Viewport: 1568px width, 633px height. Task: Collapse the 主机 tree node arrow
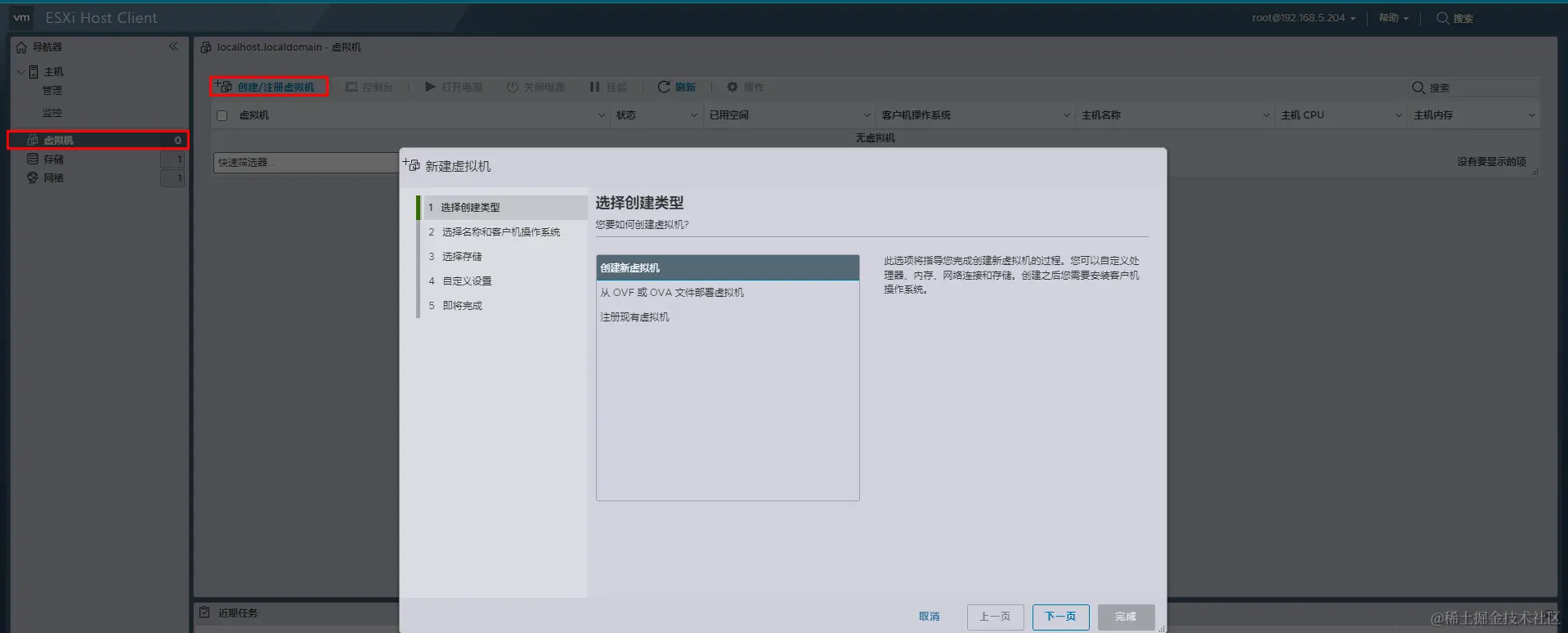20,72
